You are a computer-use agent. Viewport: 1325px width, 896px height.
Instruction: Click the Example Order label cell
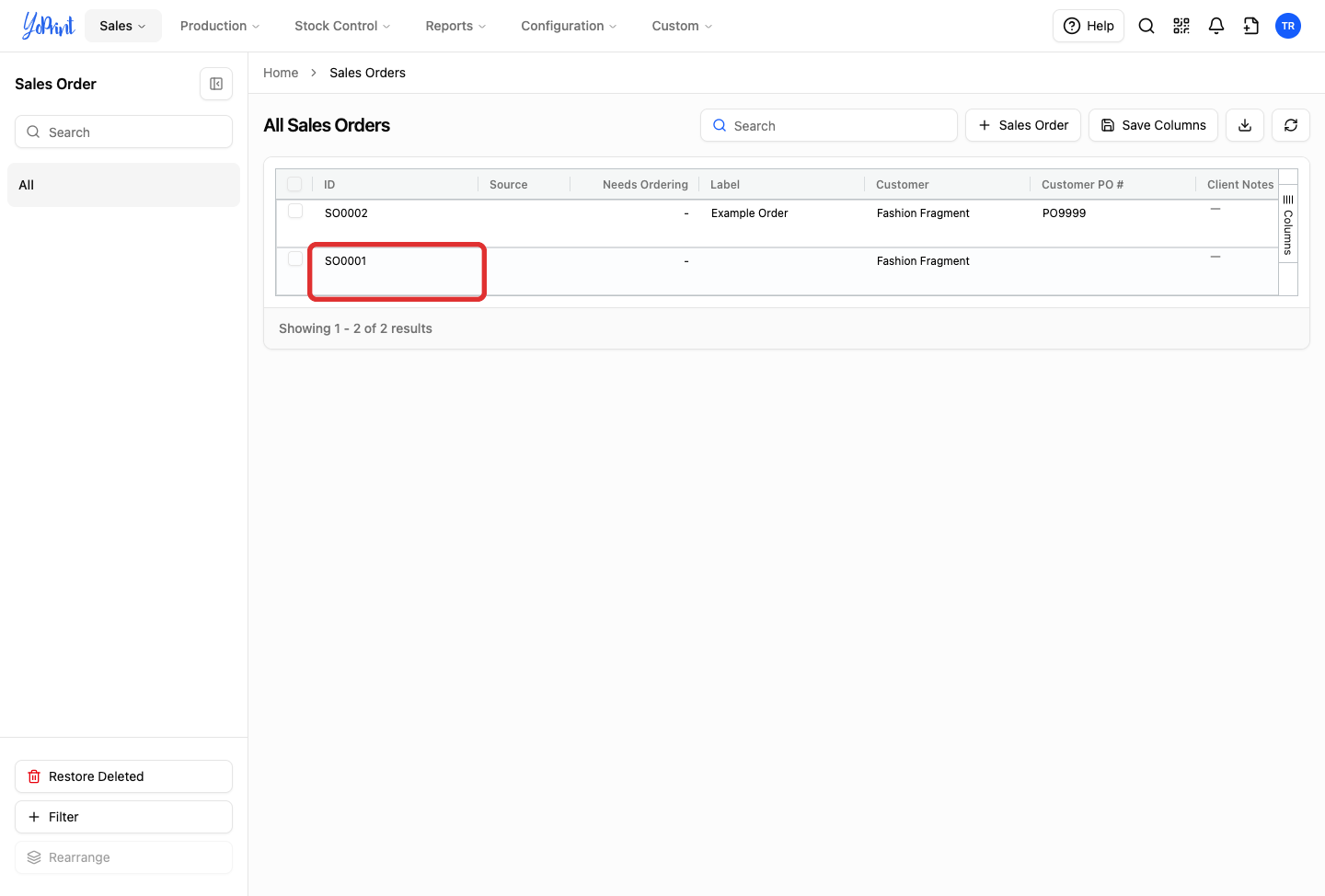(x=750, y=213)
